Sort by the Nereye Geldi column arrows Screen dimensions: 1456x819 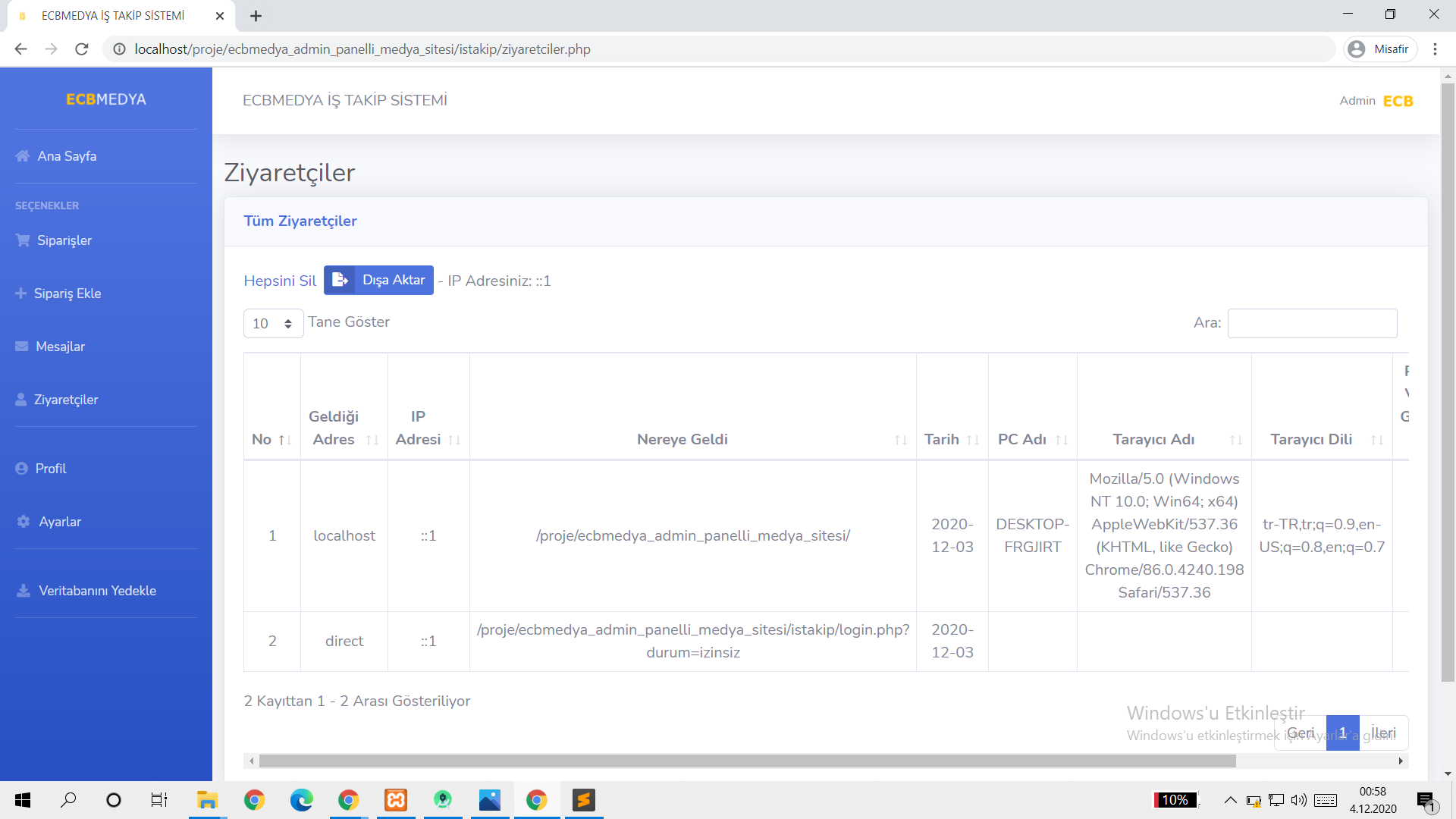pyautogui.click(x=900, y=440)
